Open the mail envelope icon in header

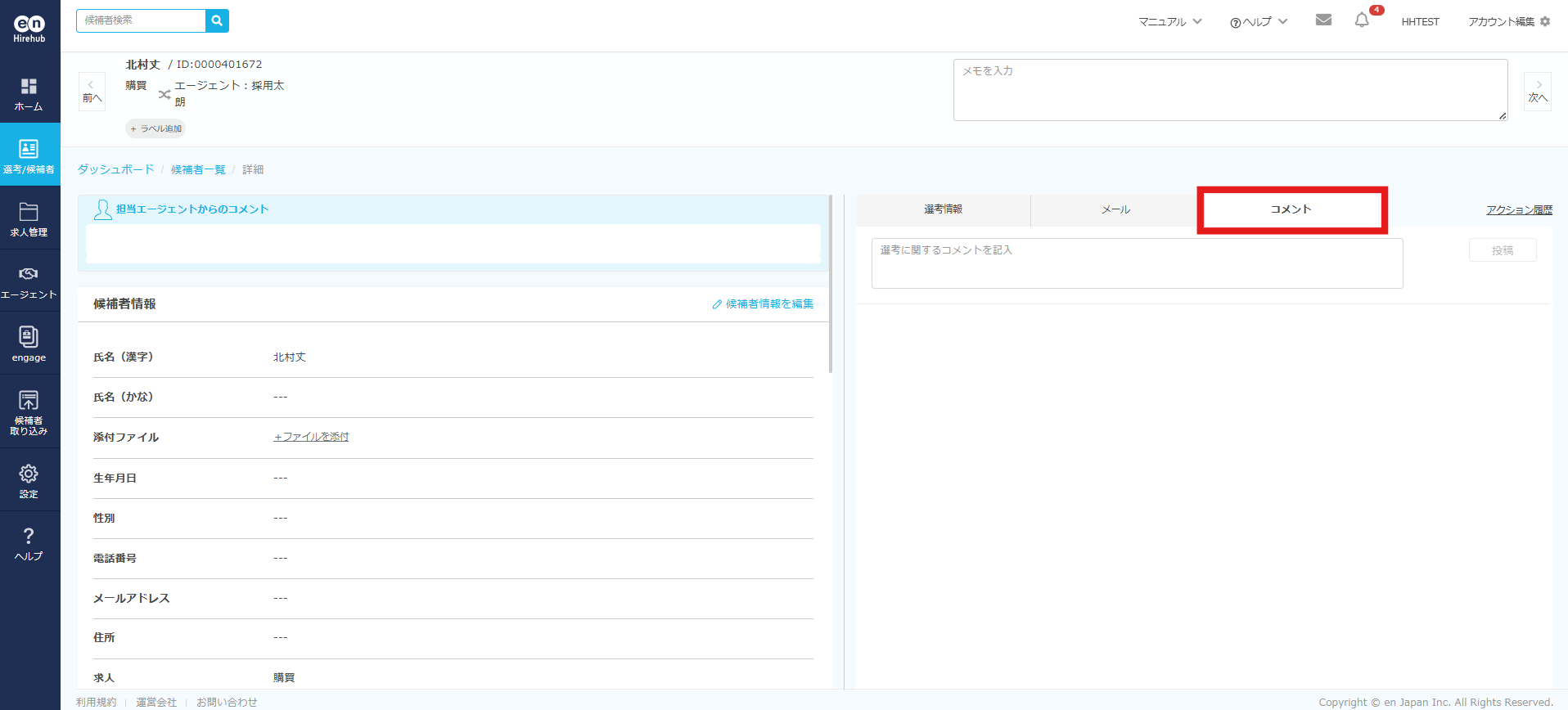click(x=1323, y=20)
